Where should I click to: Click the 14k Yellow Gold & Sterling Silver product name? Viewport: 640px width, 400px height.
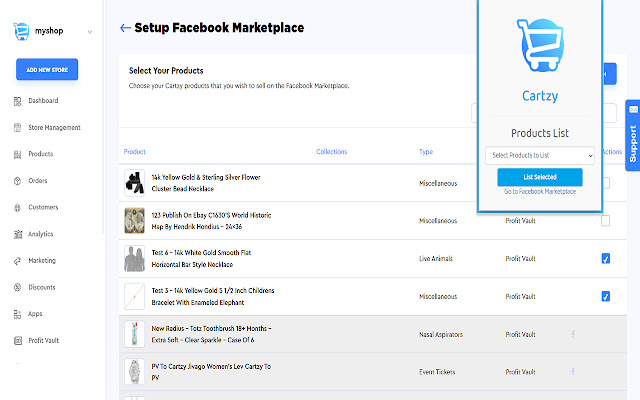[206, 183]
